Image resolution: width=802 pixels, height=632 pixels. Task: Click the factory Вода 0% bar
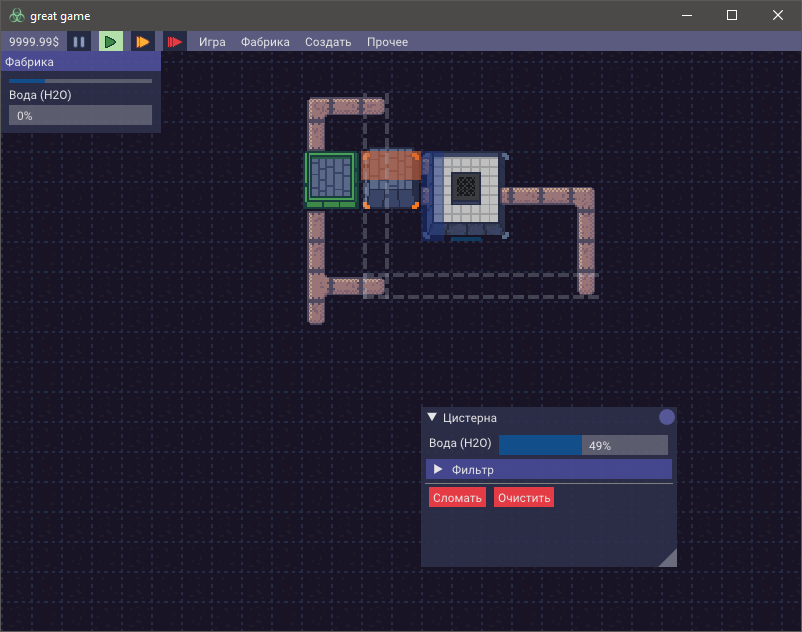tap(80, 115)
